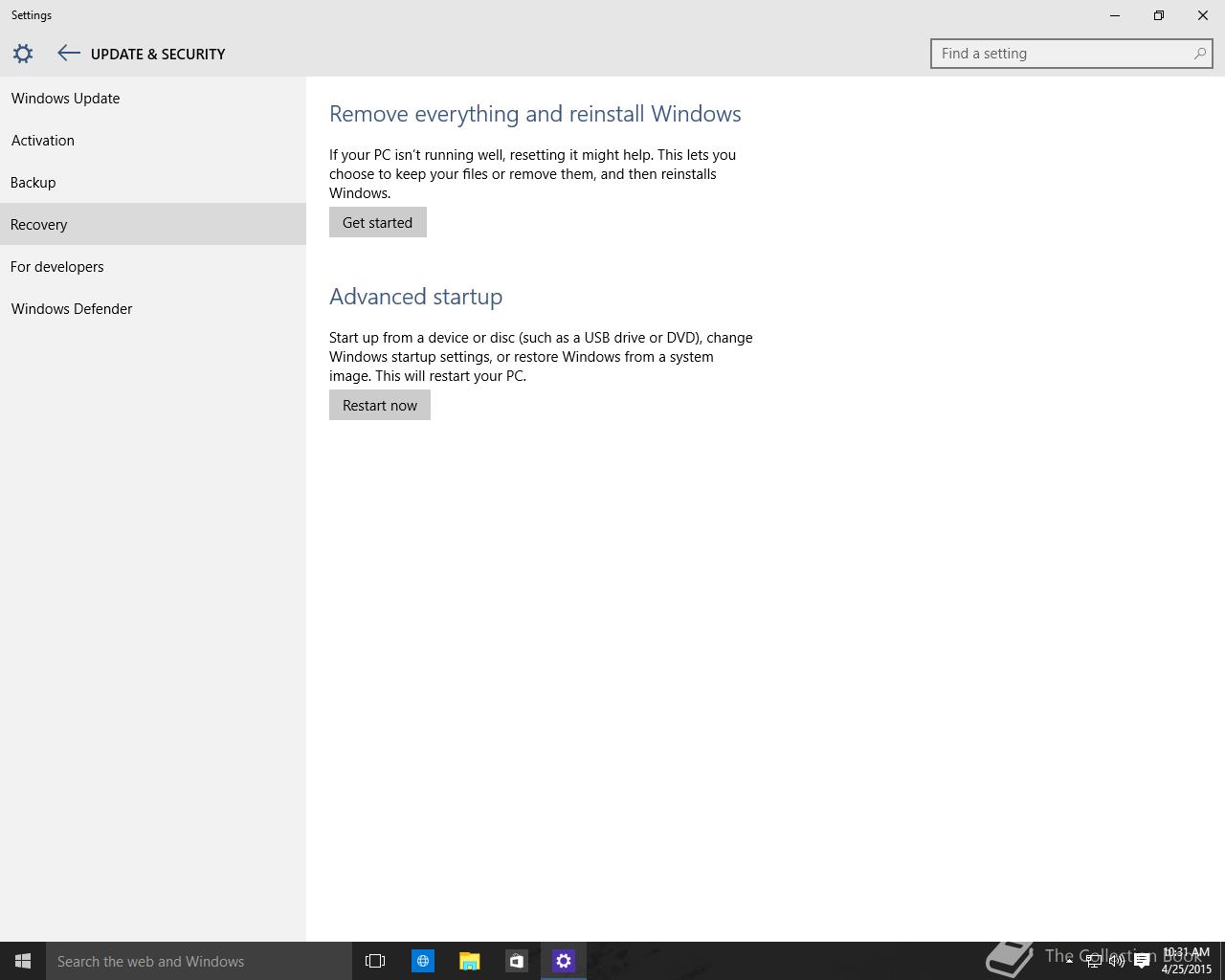This screenshot has width=1225, height=980.
Task: Open the Store app on taskbar
Action: tap(517, 961)
